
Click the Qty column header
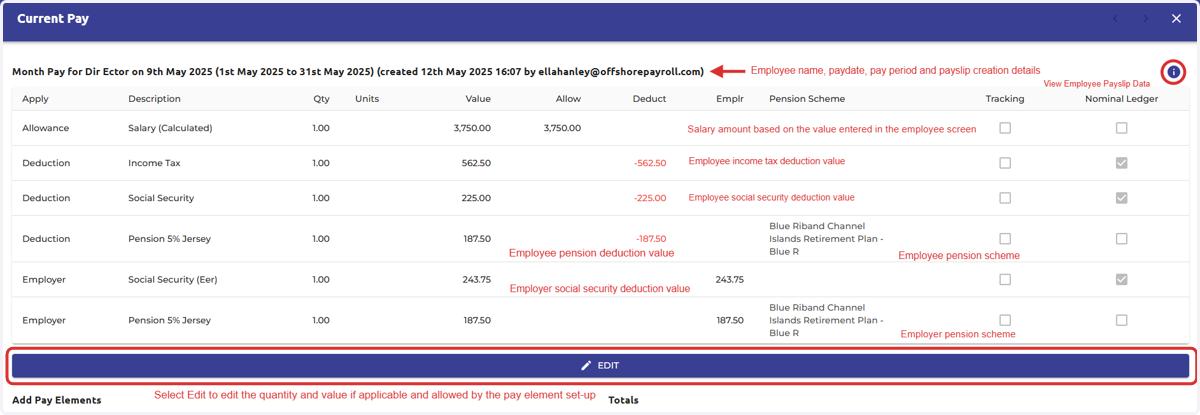coord(321,99)
